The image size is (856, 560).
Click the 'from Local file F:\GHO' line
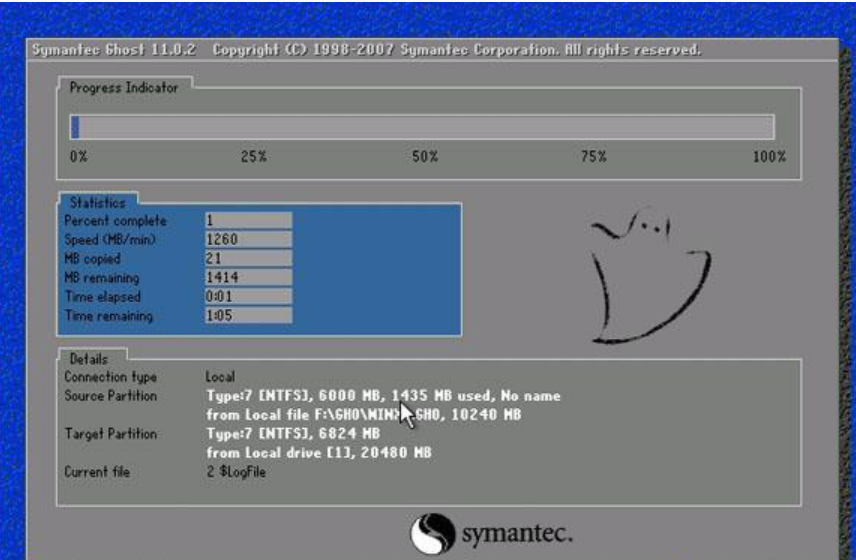click(x=364, y=415)
